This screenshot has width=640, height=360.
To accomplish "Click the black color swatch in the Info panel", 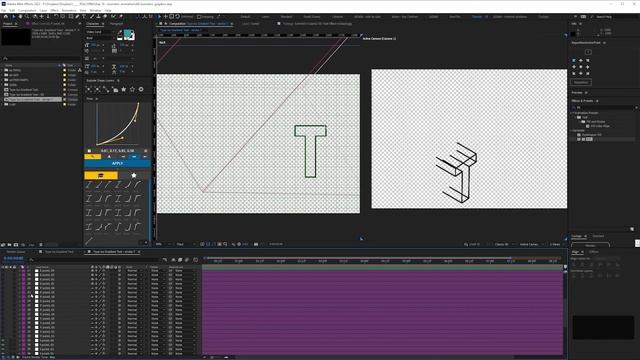I will click(573, 34).
